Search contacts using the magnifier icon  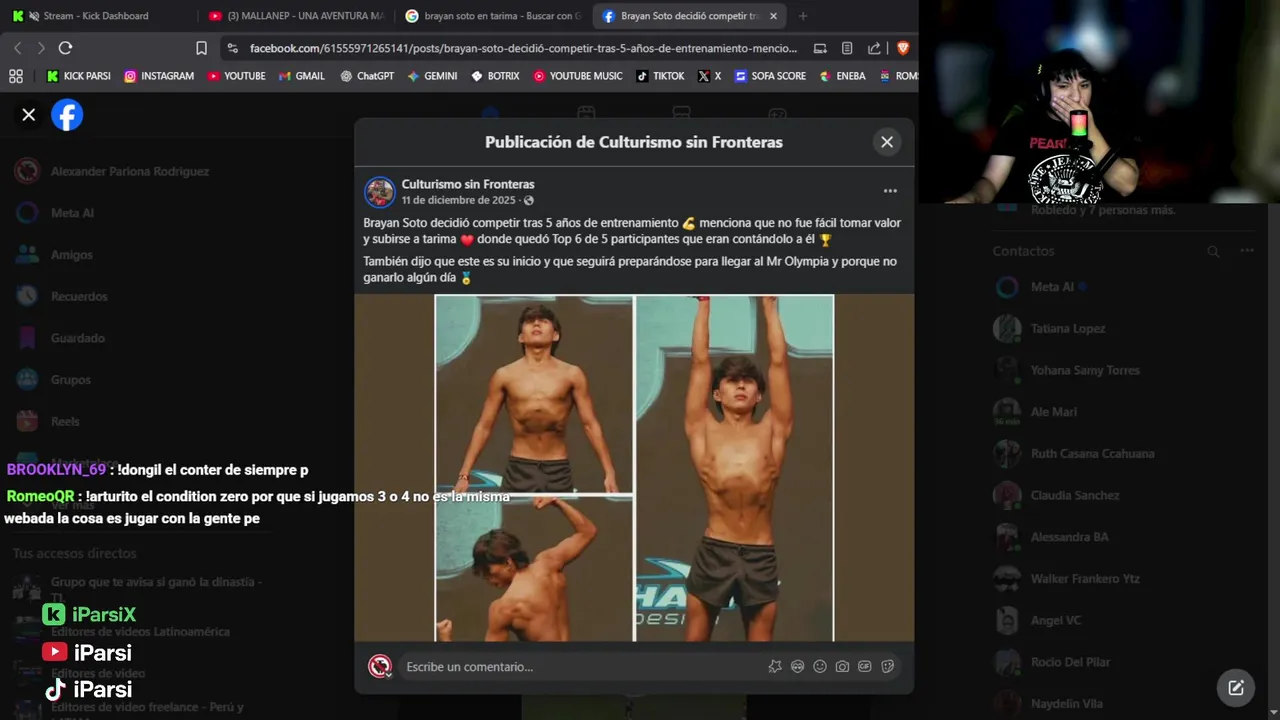click(1213, 251)
